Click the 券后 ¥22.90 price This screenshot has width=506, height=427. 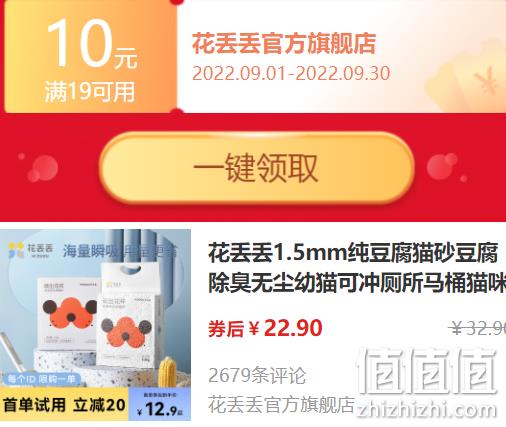[265, 328]
